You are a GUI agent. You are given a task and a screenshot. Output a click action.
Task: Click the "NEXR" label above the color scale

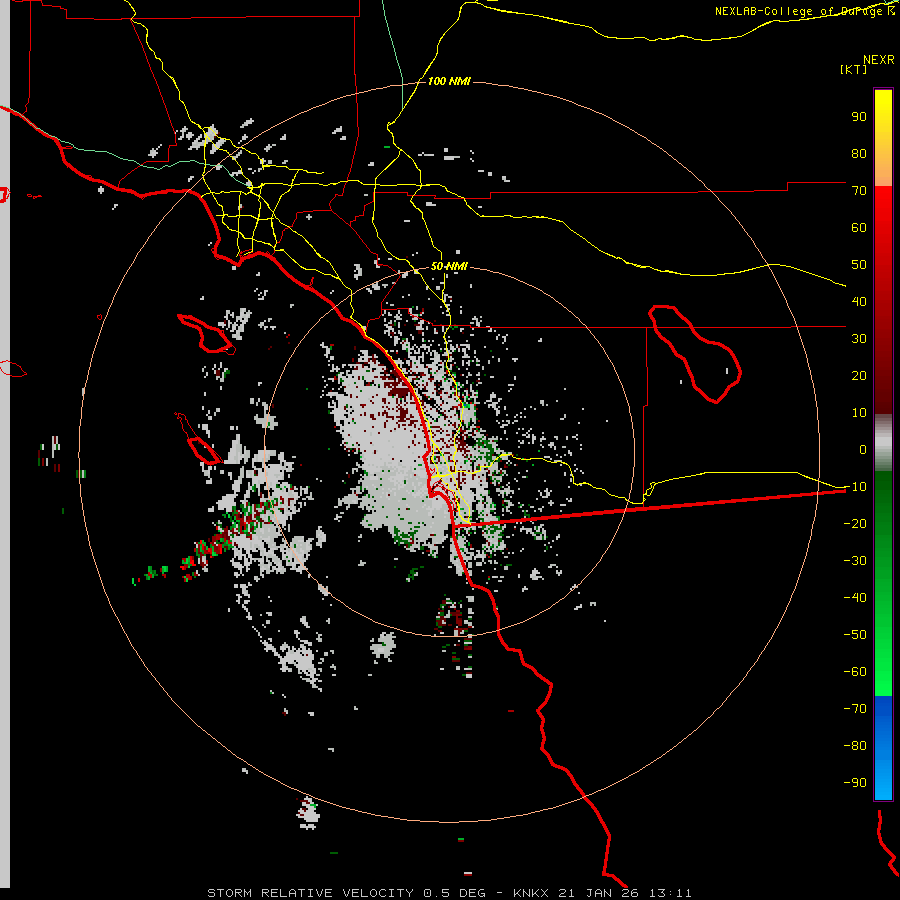point(879,60)
